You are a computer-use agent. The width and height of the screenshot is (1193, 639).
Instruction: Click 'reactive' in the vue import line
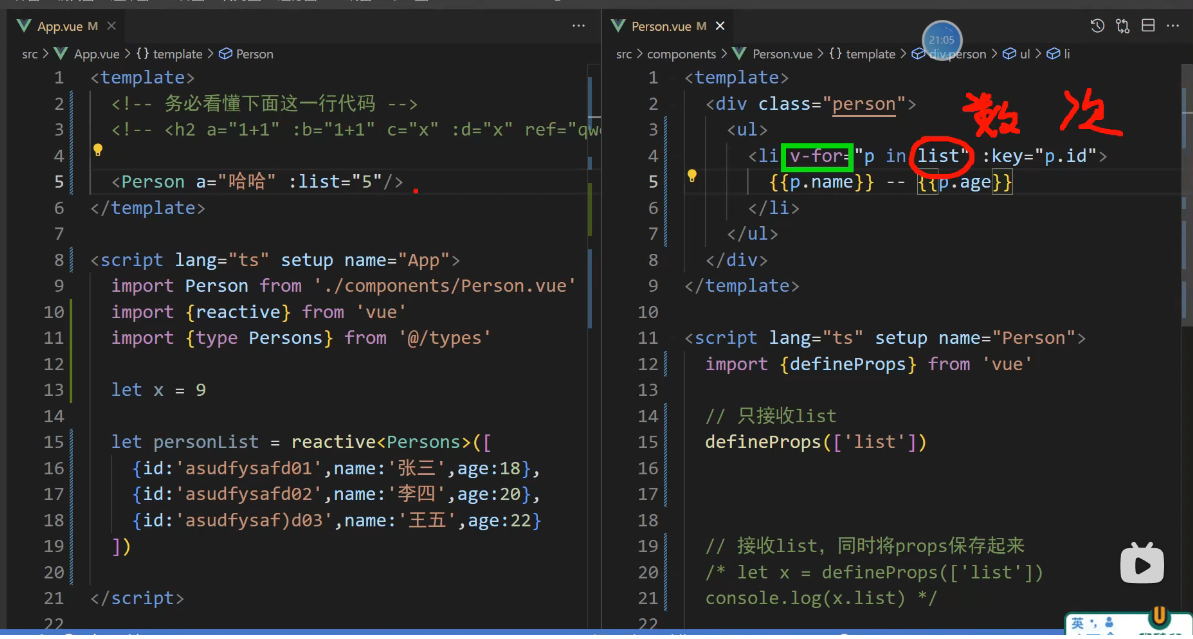[x=238, y=312]
